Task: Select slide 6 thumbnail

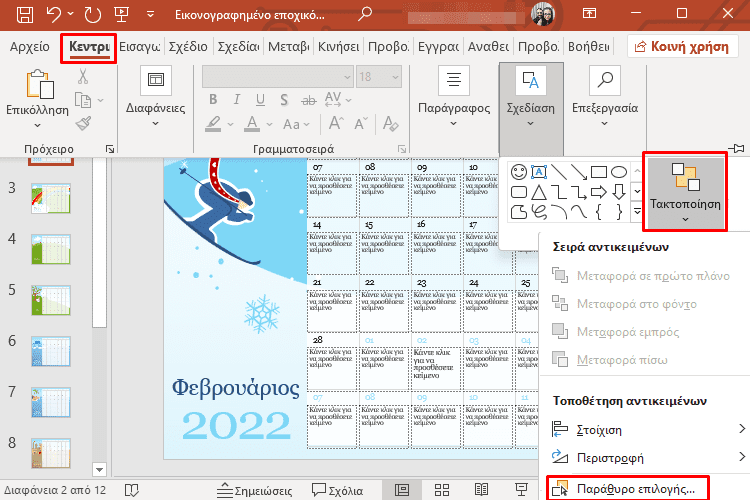Action: click(51, 351)
